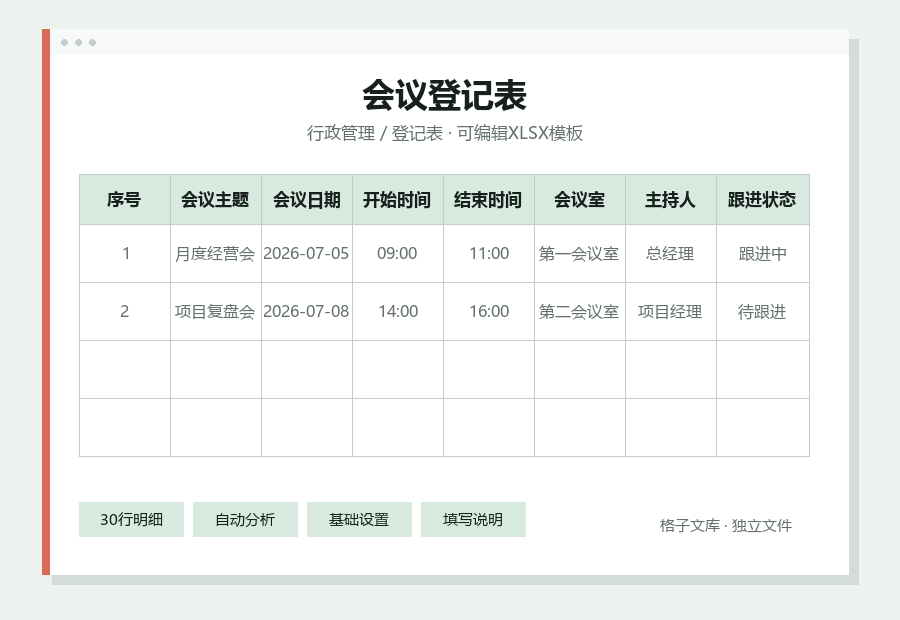Screen dimensions: 900x620
Task: Select the 序号 column header
Action: click(125, 199)
